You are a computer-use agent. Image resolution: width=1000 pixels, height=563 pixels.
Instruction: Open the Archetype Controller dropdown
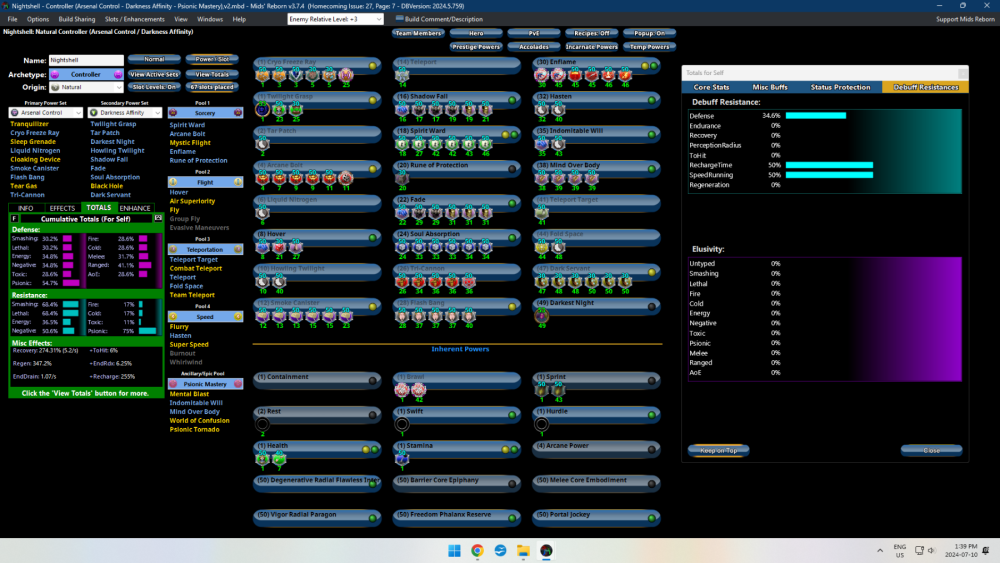click(86, 75)
